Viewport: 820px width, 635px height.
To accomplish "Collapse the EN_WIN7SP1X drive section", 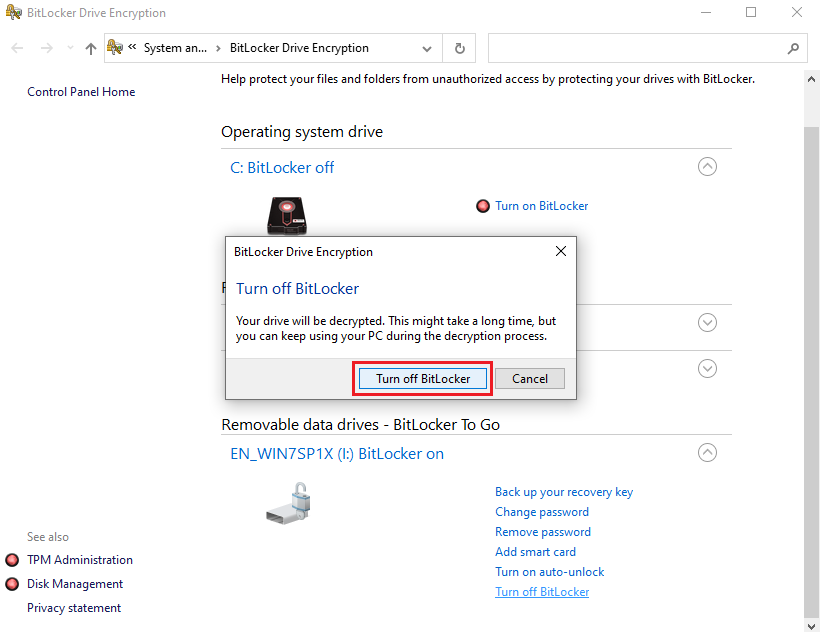I will (x=707, y=452).
